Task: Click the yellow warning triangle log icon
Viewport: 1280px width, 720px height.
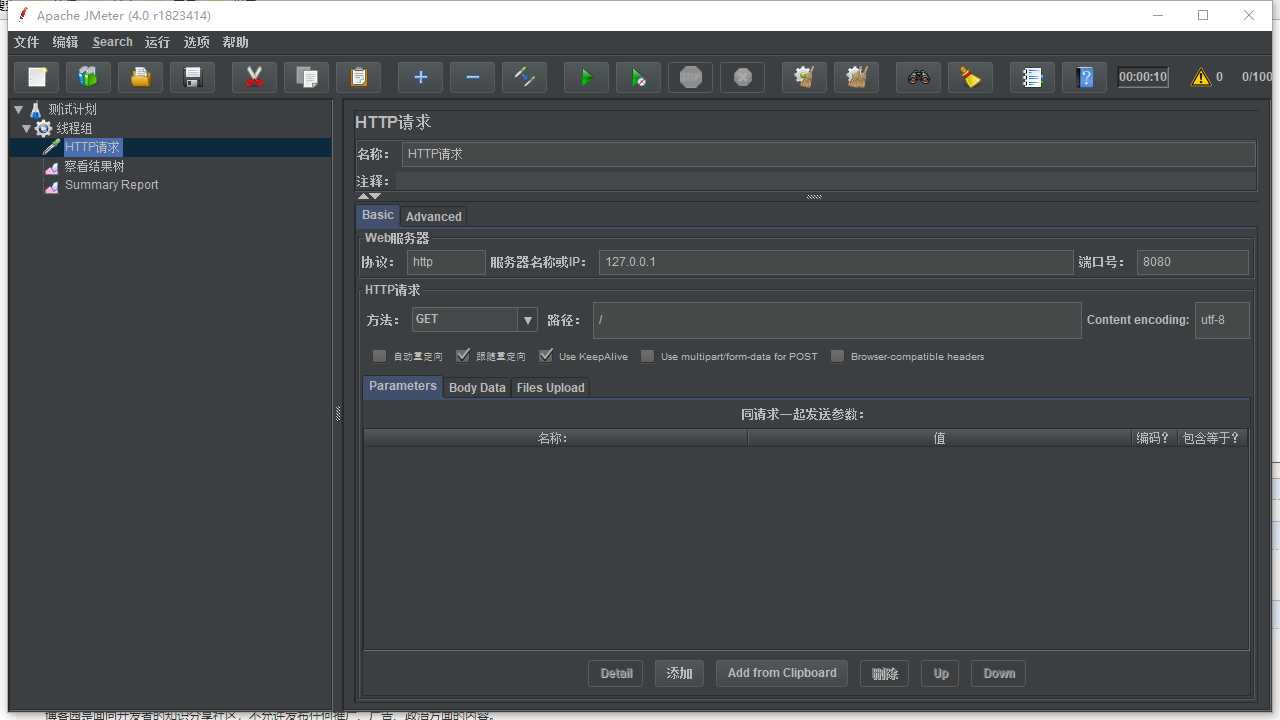Action: pos(1200,77)
